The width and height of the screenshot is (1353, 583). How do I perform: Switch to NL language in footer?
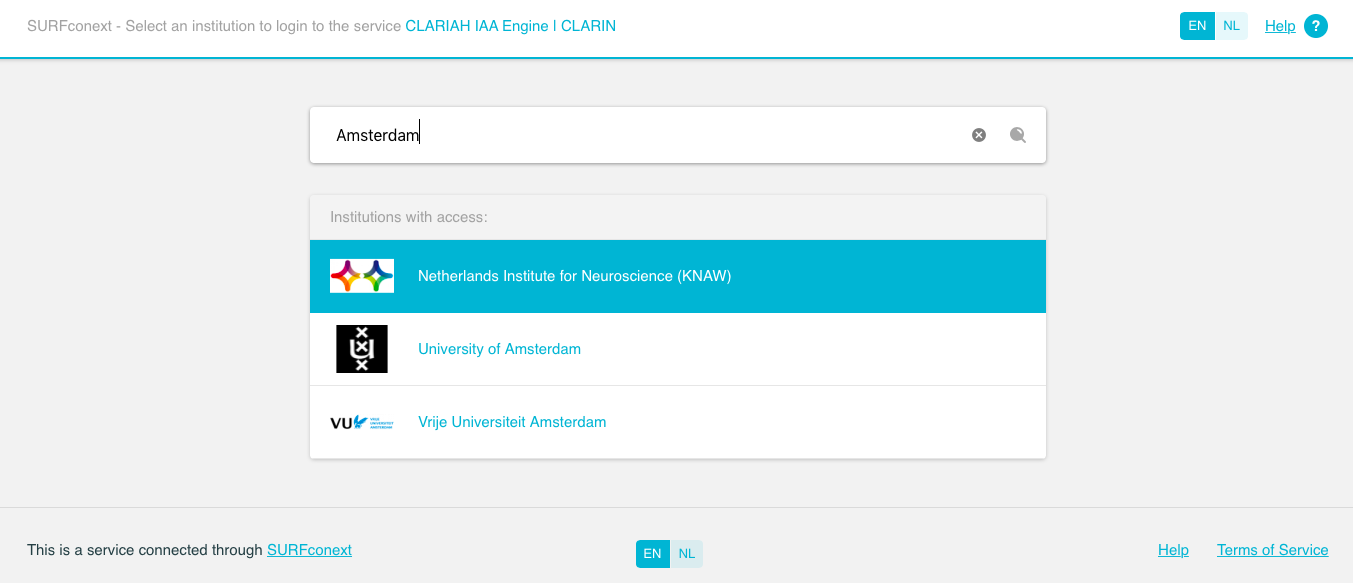pos(686,553)
